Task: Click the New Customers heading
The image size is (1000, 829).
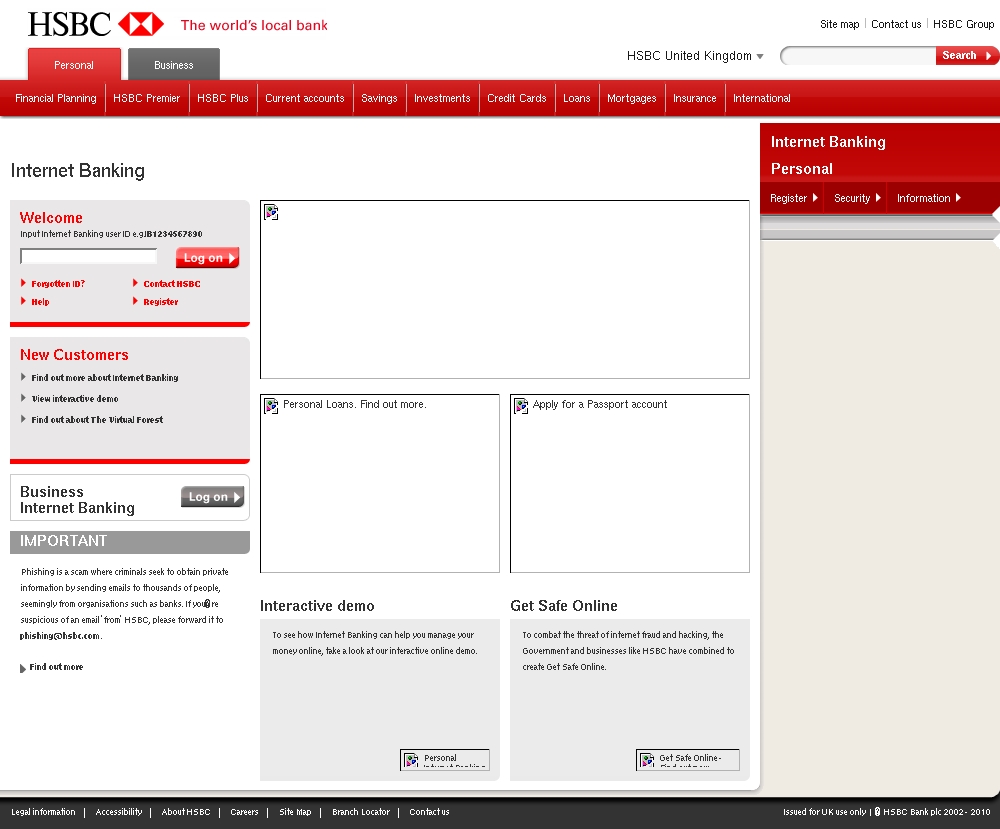Action: pyautogui.click(x=74, y=355)
